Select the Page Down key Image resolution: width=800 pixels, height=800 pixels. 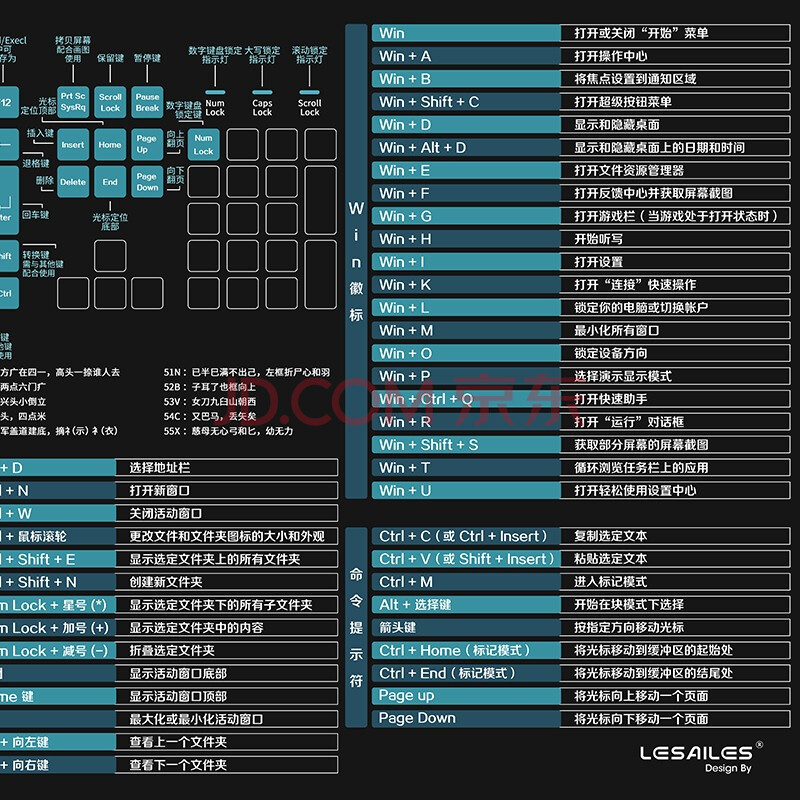coord(148,182)
